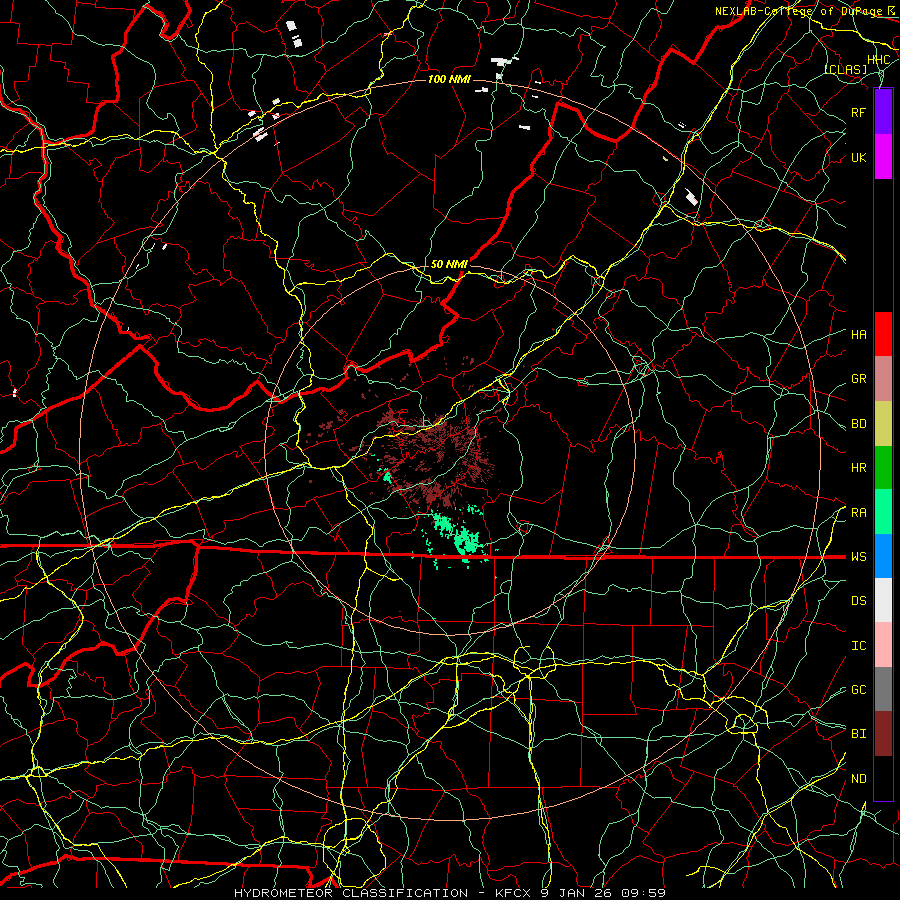Click the 'BD' legend label
The image size is (900, 900).
[858, 424]
